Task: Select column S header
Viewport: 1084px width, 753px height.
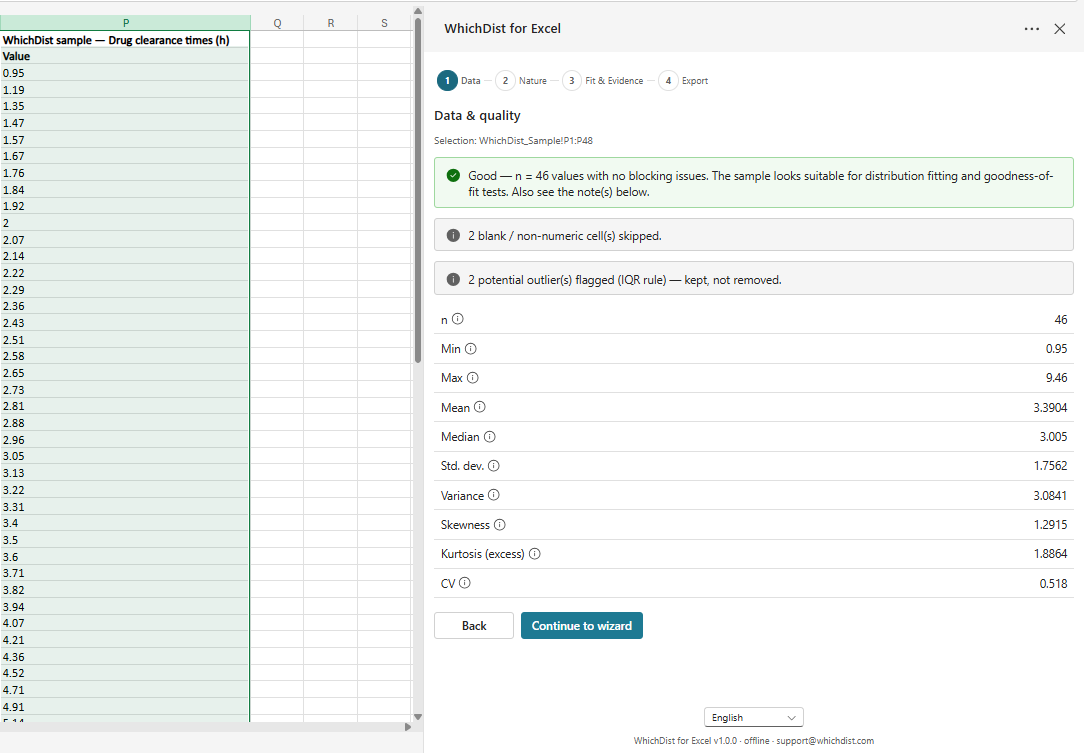Action: click(x=384, y=23)
